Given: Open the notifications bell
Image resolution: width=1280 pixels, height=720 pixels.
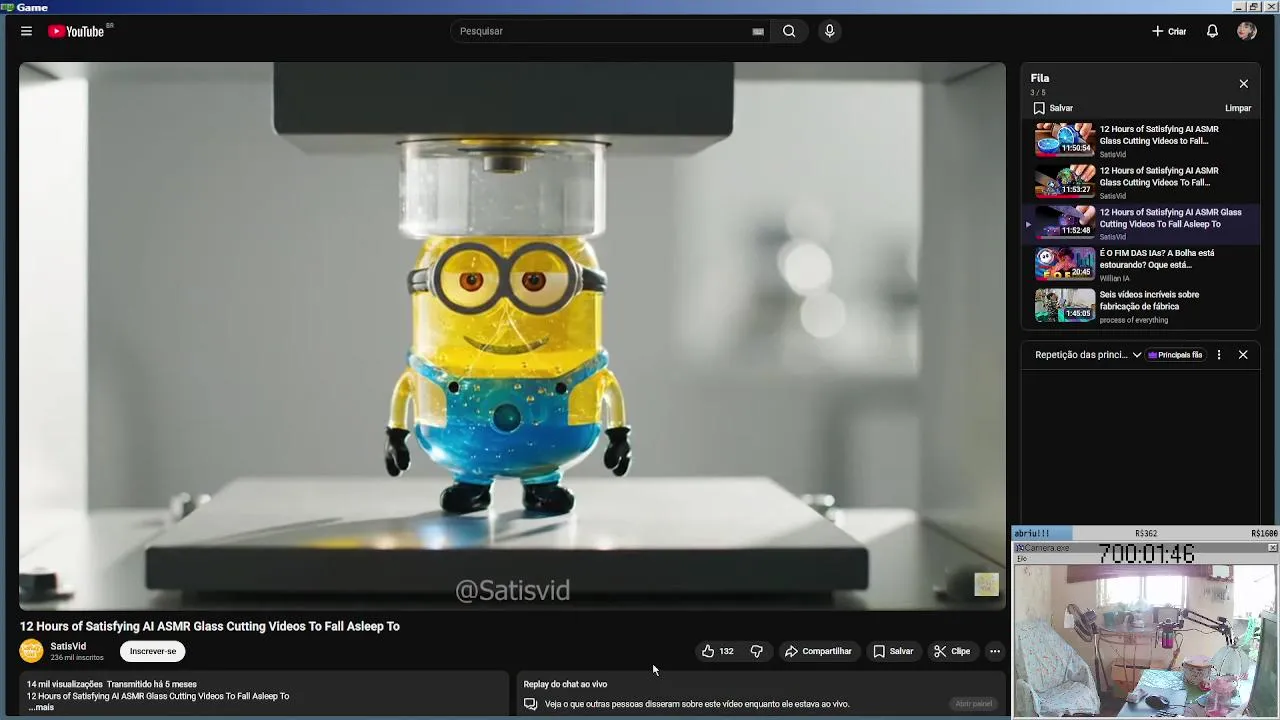Looking at the screenshot, I should 1212,31.
